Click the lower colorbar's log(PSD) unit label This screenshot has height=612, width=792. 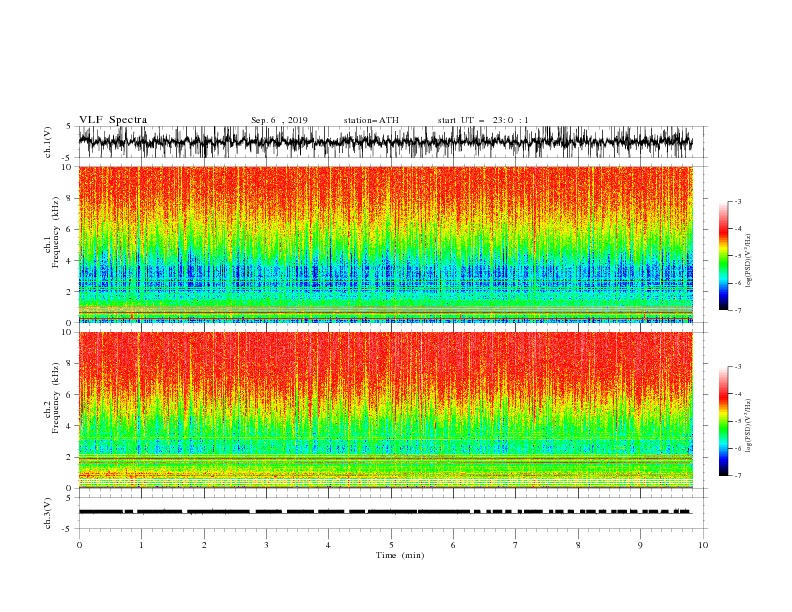[x=748, y=426]
